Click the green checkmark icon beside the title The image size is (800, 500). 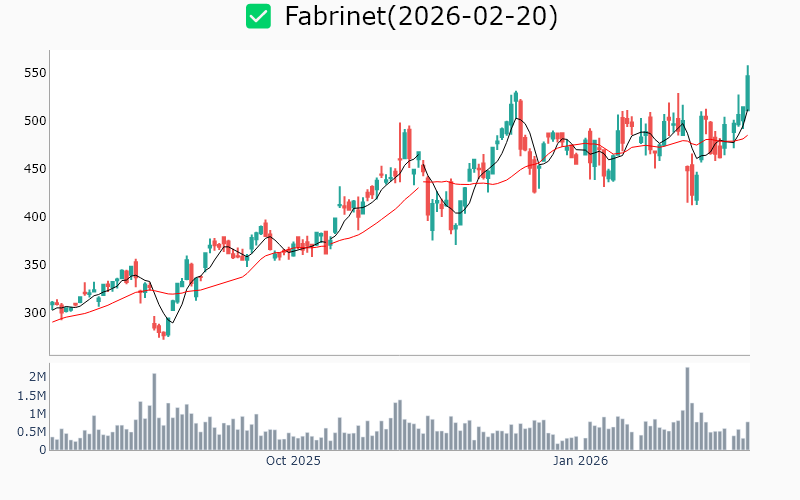(259, 16)
